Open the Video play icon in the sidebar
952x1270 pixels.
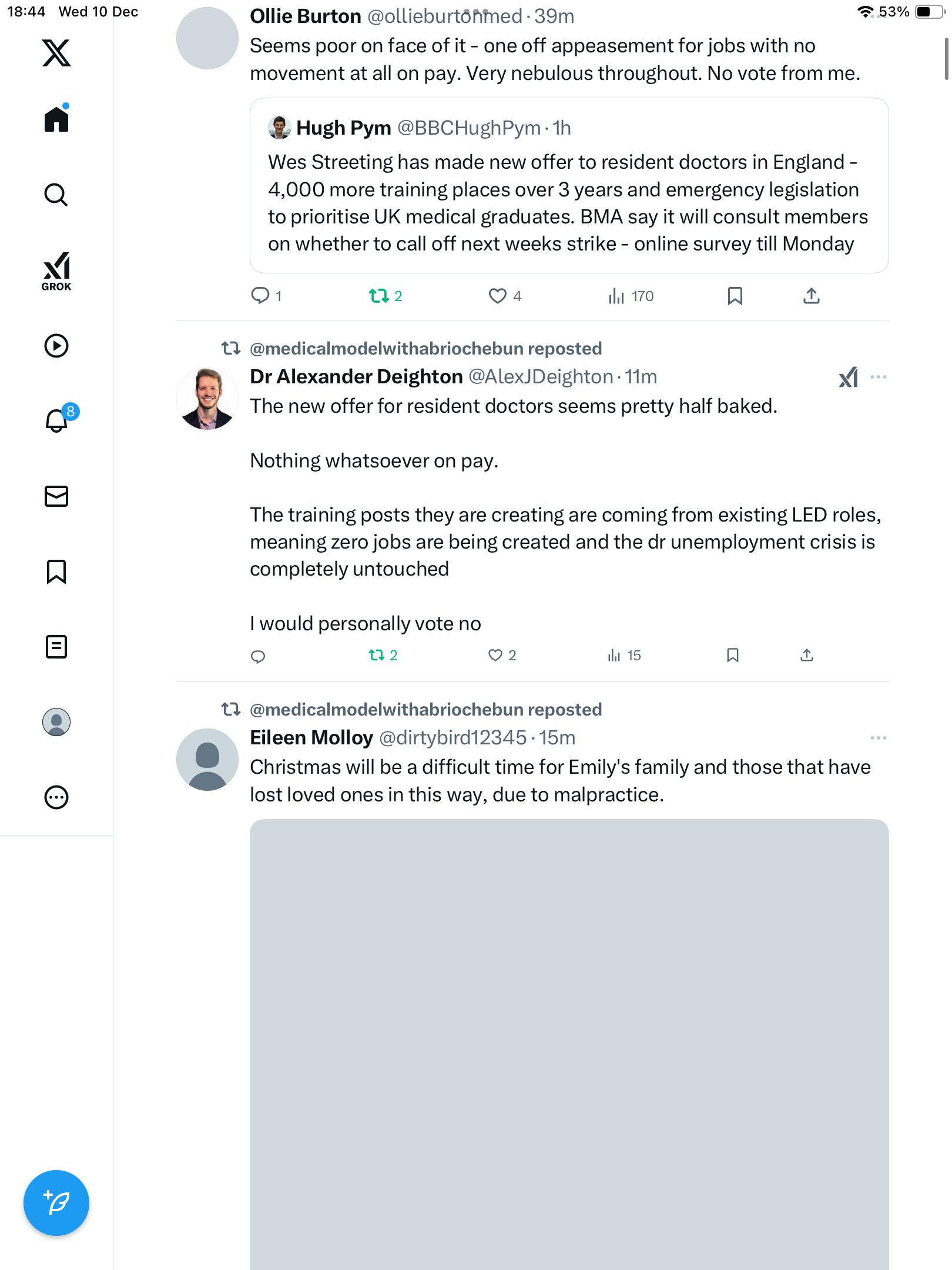click(x=56, y=346)
